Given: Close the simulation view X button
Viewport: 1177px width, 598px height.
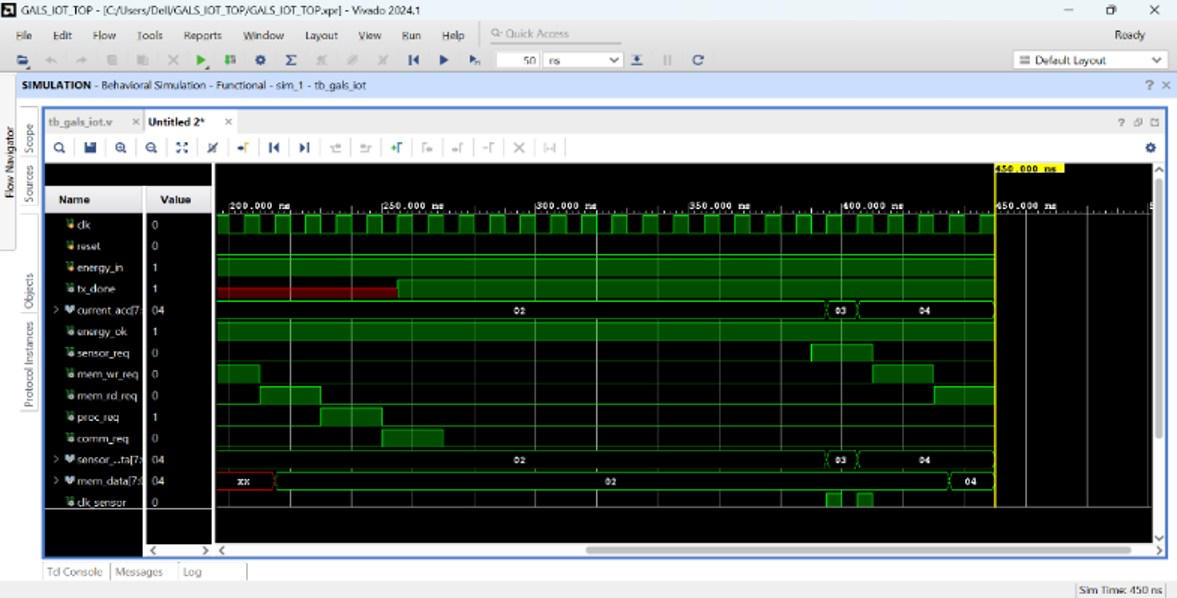Looking at the screenshot, I should coord(1166,85).
